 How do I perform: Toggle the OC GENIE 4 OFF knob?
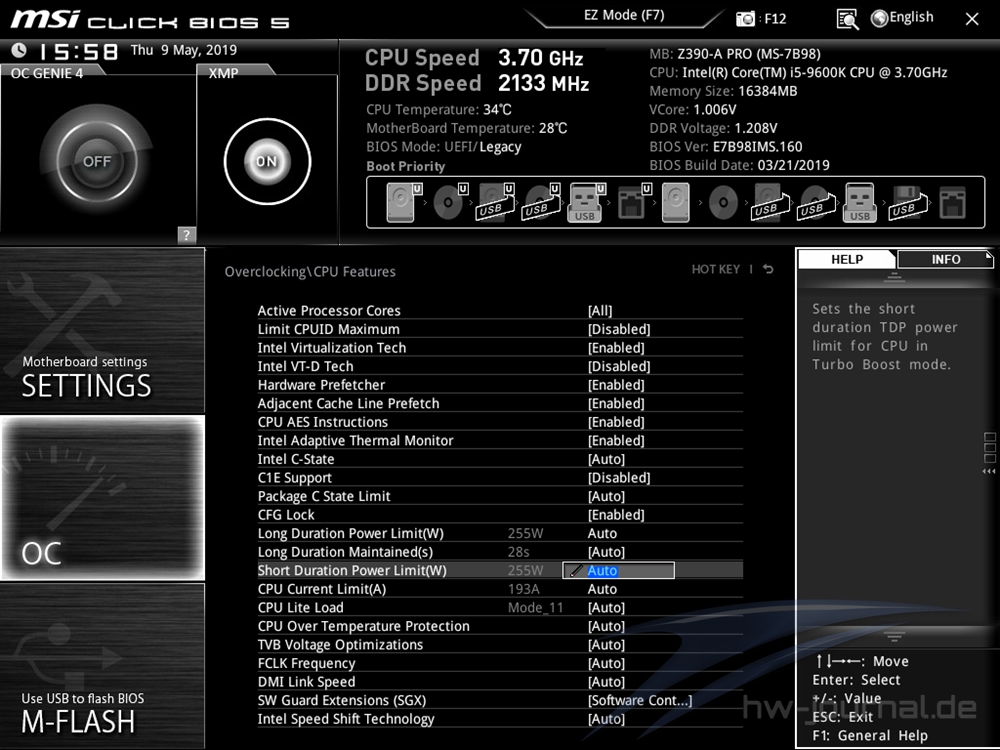(x=97, y=161)
